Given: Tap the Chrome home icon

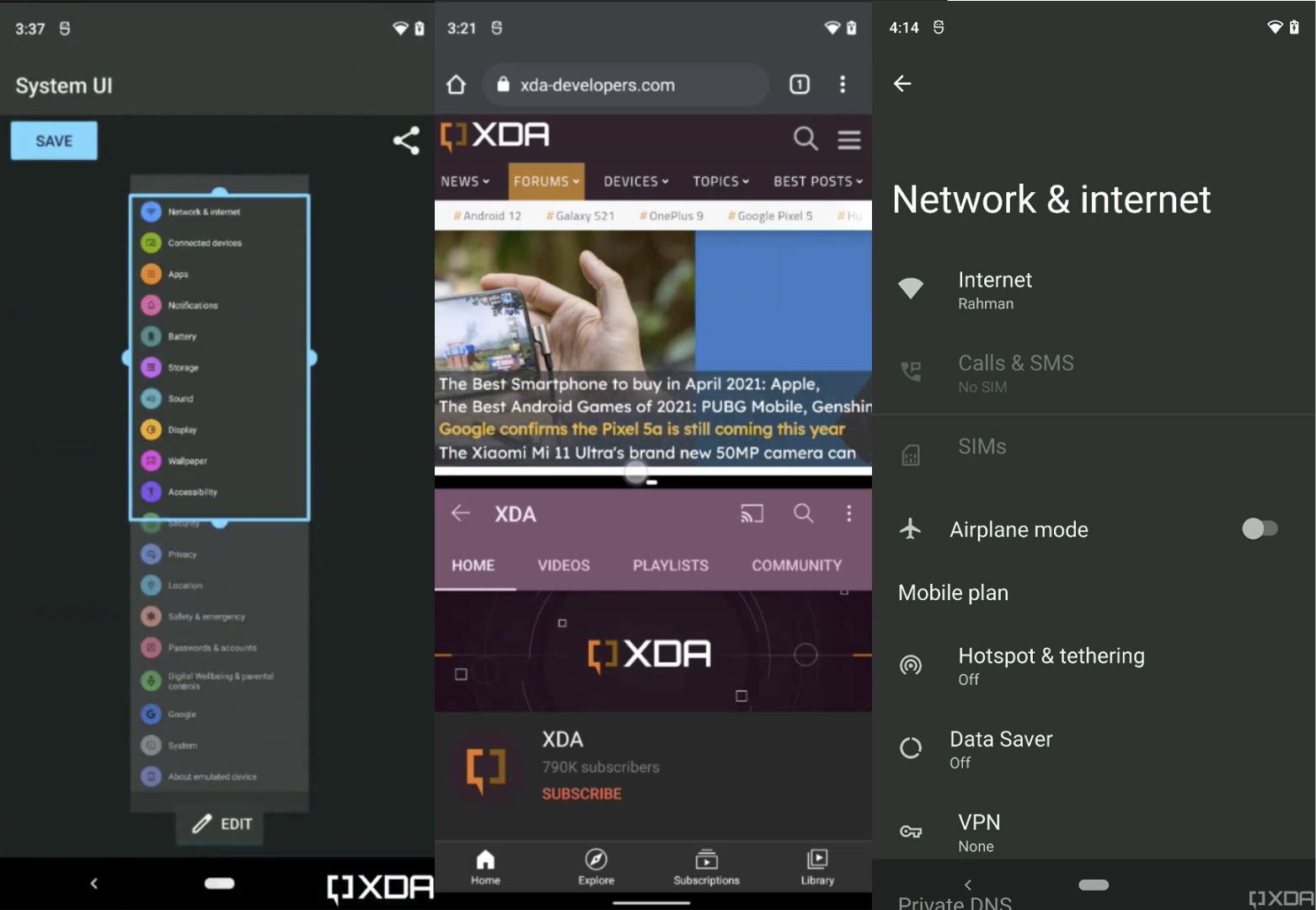Looking at the screenshot, I should [x=456, y=84].
